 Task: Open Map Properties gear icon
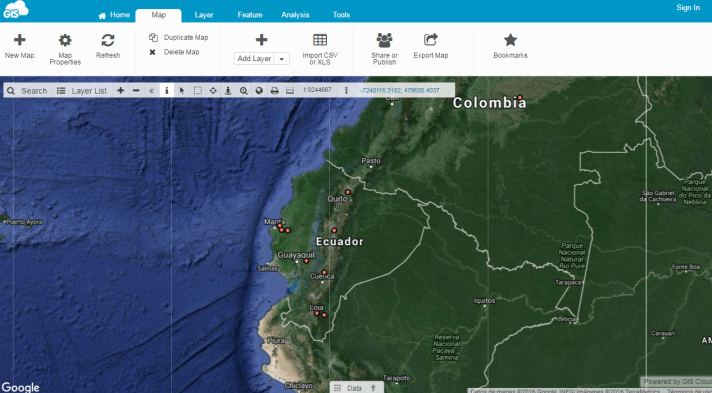(65, 40)
